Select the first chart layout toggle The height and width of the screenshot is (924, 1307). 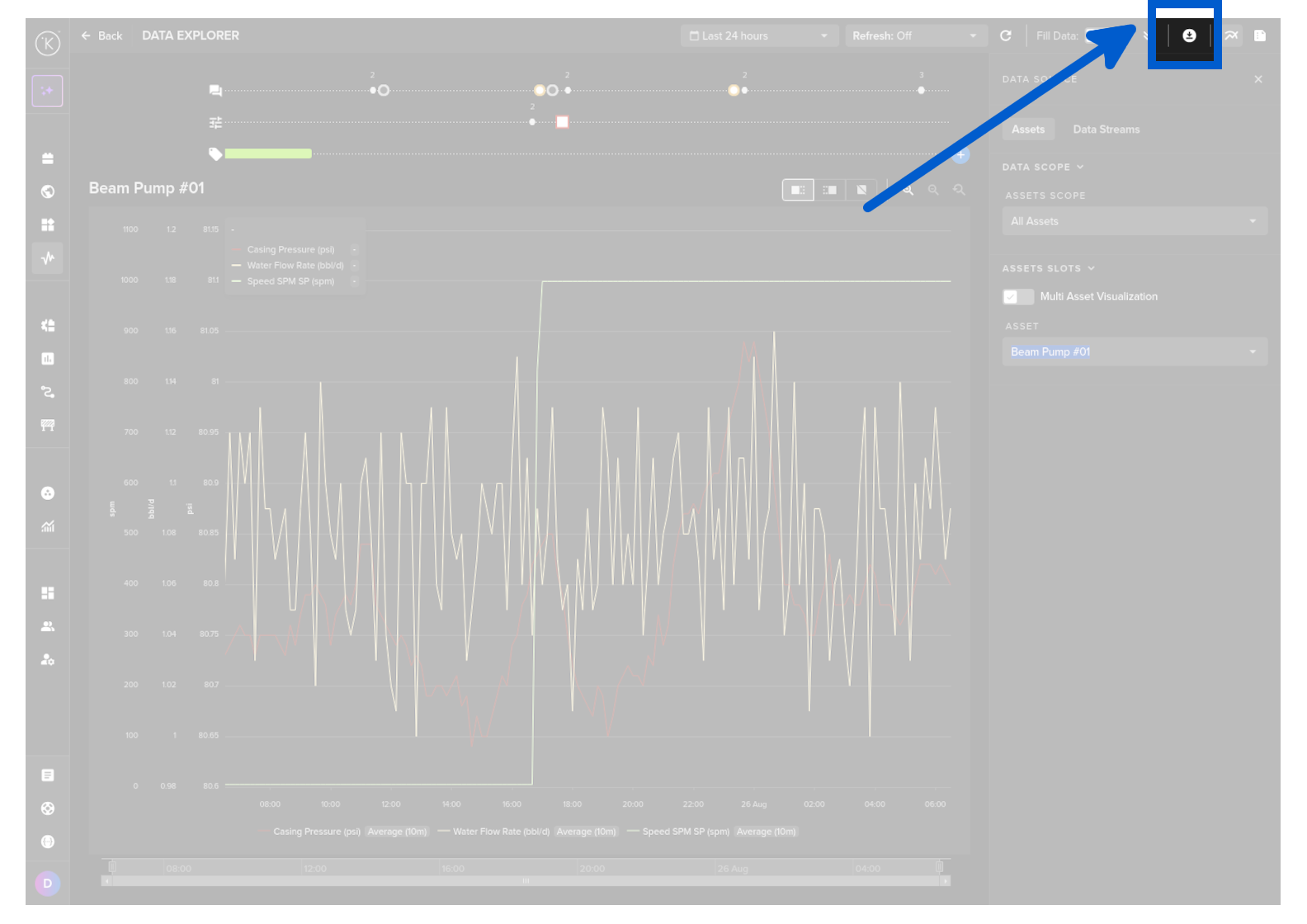pos(798,190)
